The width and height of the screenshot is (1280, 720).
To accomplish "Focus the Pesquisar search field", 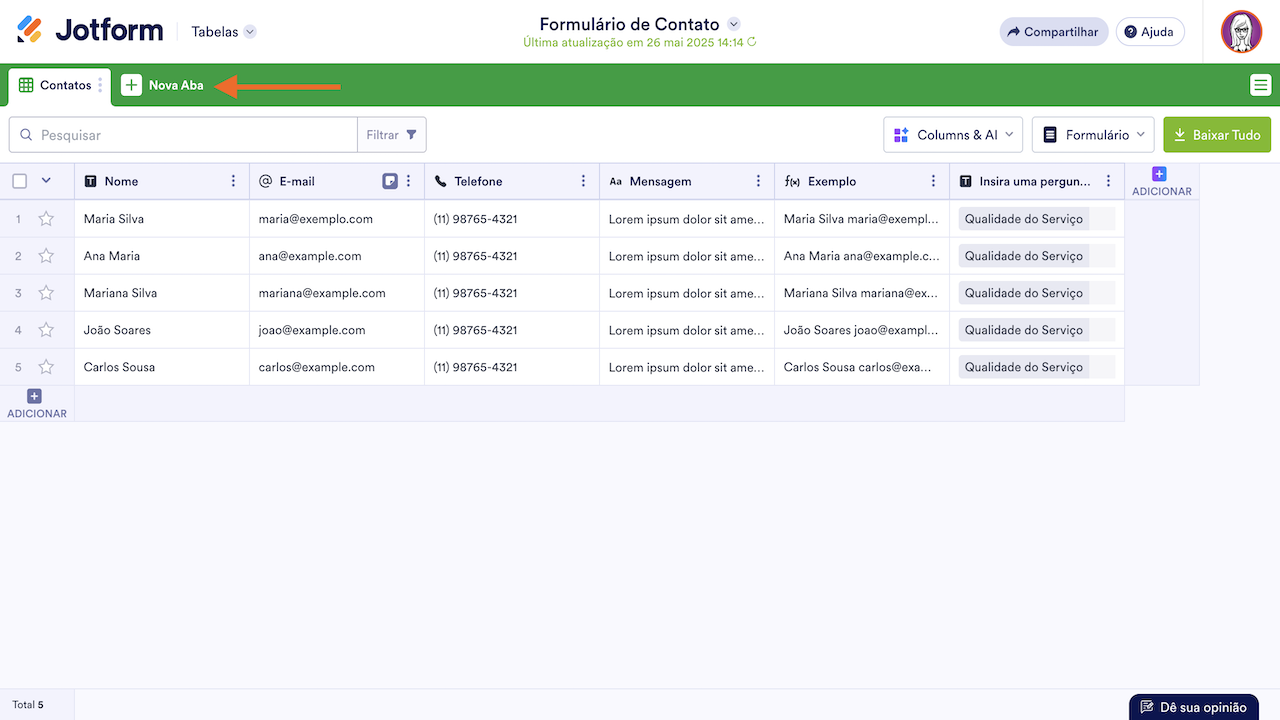I will click(183, 135).
